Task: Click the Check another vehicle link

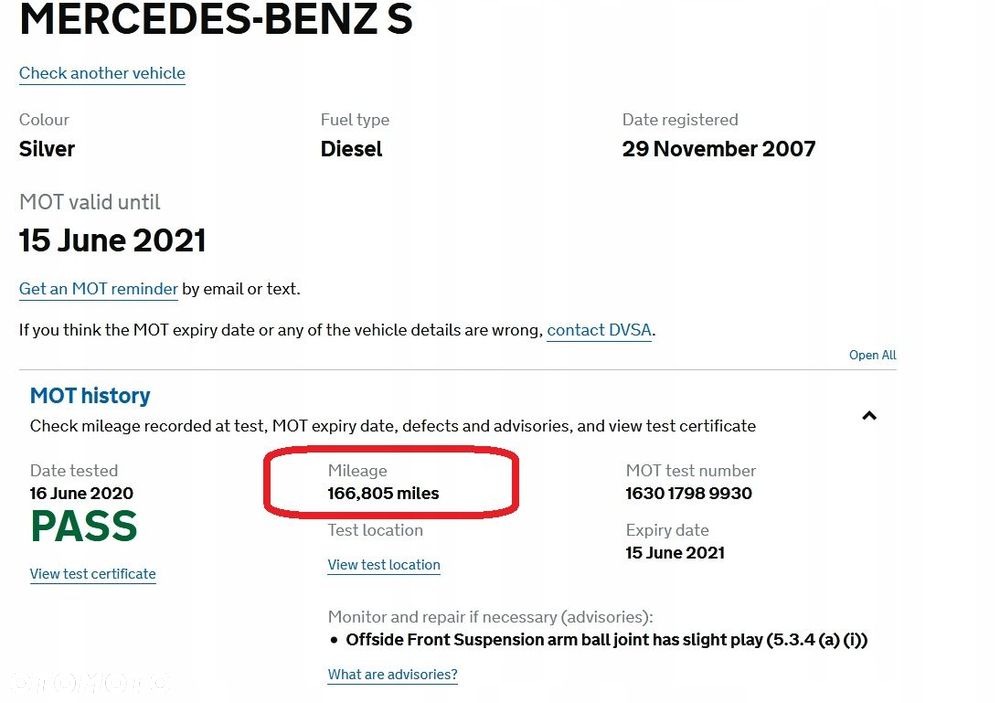Action: [102, 73]
